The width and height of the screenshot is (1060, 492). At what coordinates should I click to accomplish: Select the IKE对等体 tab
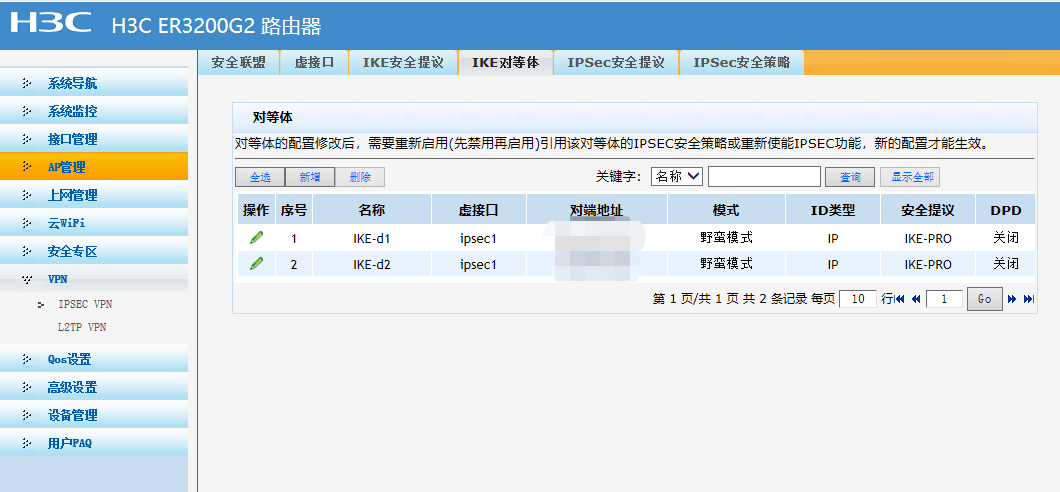pyautogui.click(x=506, y=63)
